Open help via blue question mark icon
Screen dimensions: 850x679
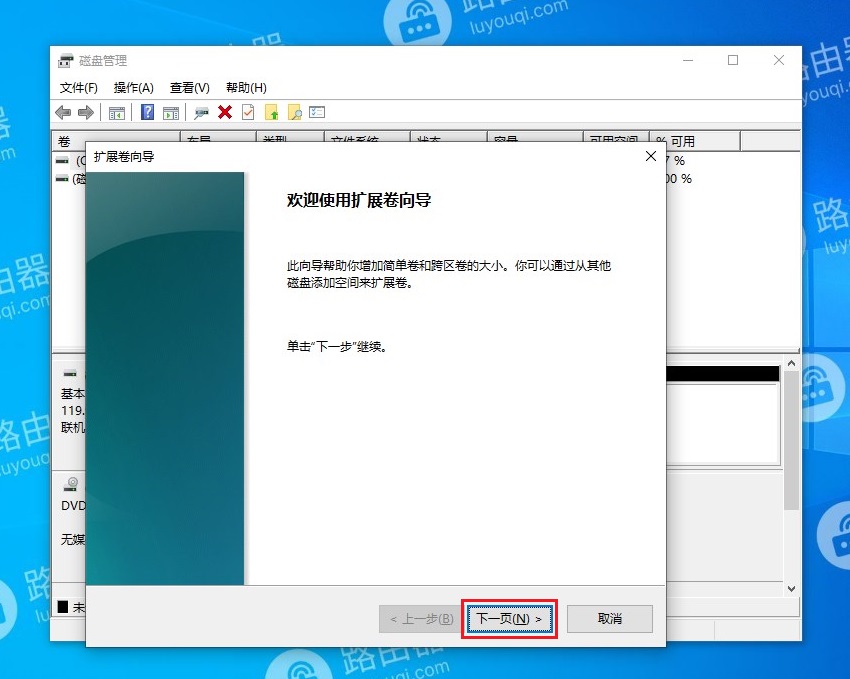(147, 112)
